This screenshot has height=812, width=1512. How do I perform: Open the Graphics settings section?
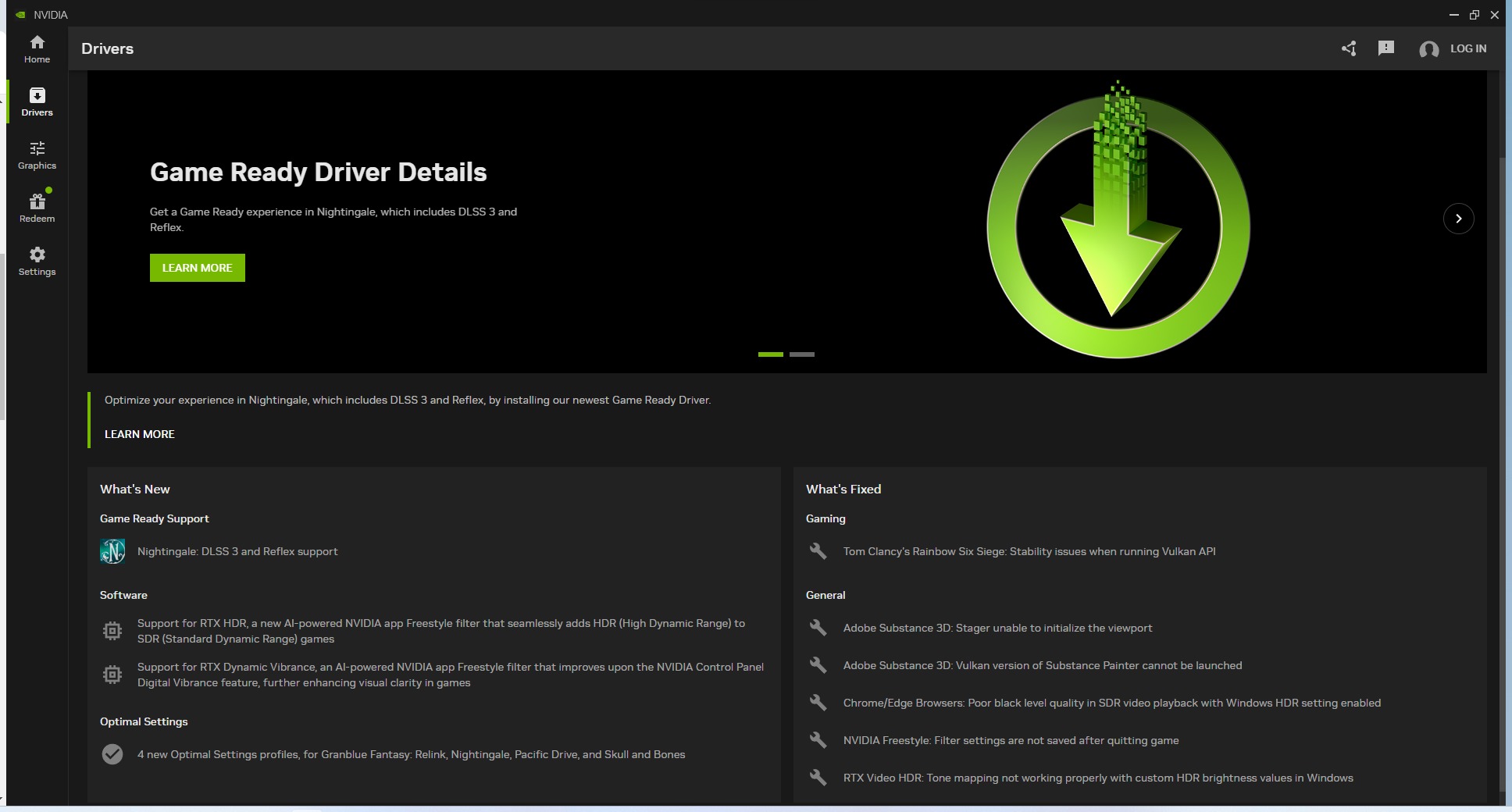37,155
